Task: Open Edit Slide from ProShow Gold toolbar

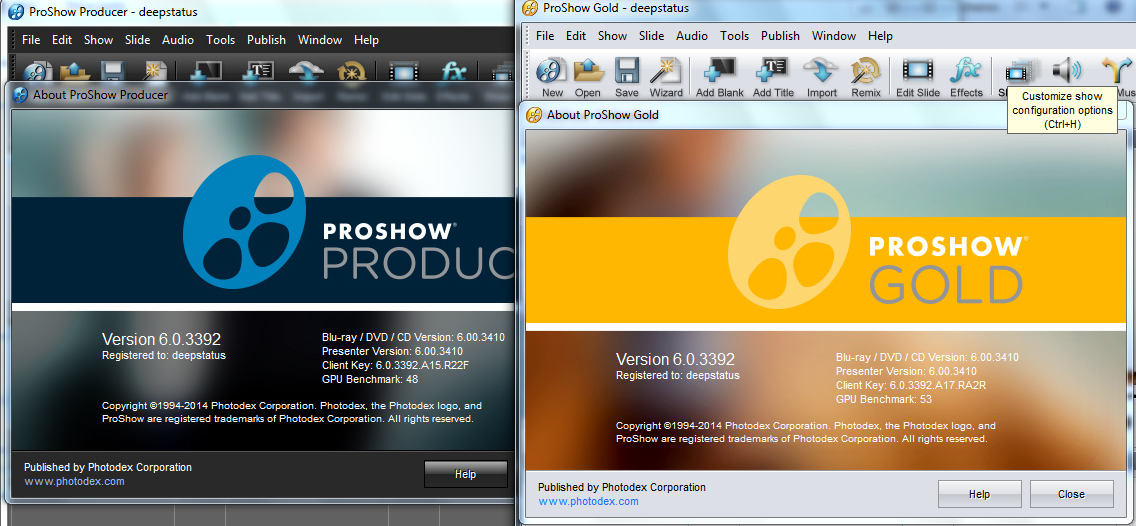Action: click(x=917, y=74)
